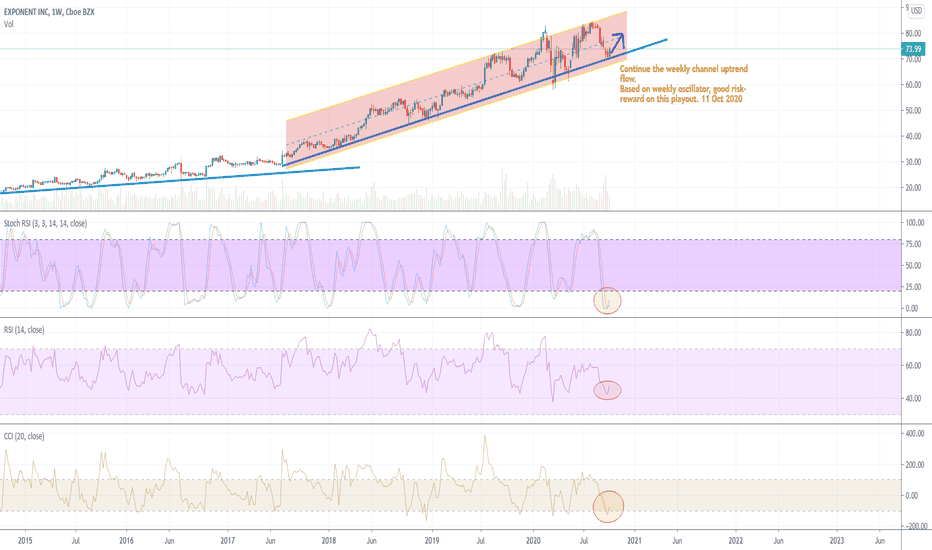
Task: Click 0.00 on the CCI axis
Action: click(912, 495)
